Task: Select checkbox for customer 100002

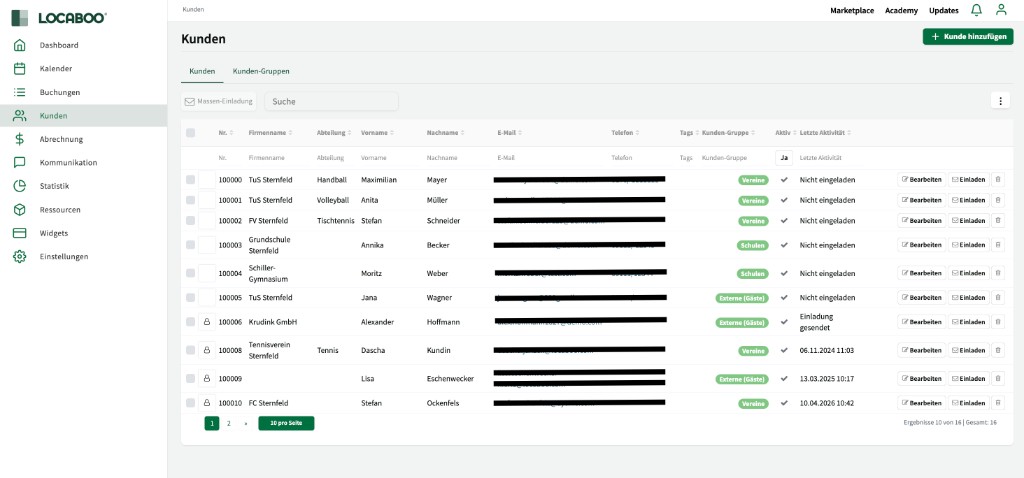Action: (x=191, y=221)
